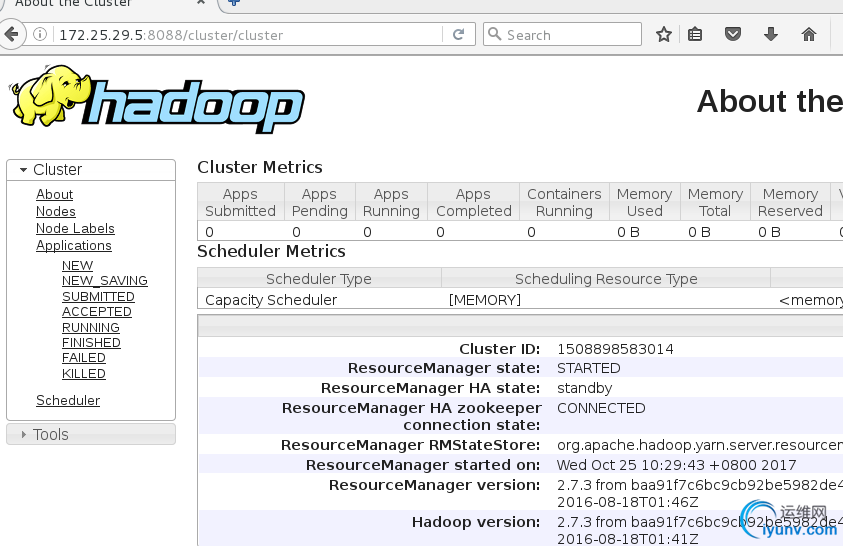843x546 pixels.
Task: Filter applications by FAILED state
Action: click(84, 357)
